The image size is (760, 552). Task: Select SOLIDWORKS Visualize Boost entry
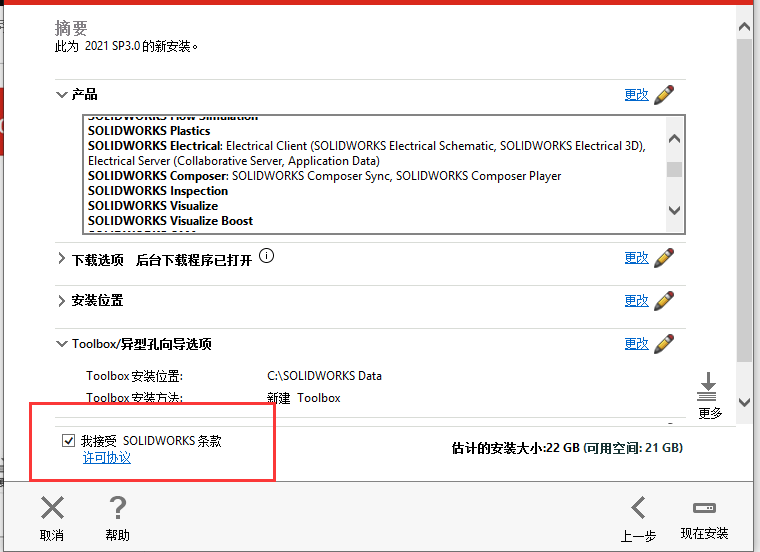point(170,221)
